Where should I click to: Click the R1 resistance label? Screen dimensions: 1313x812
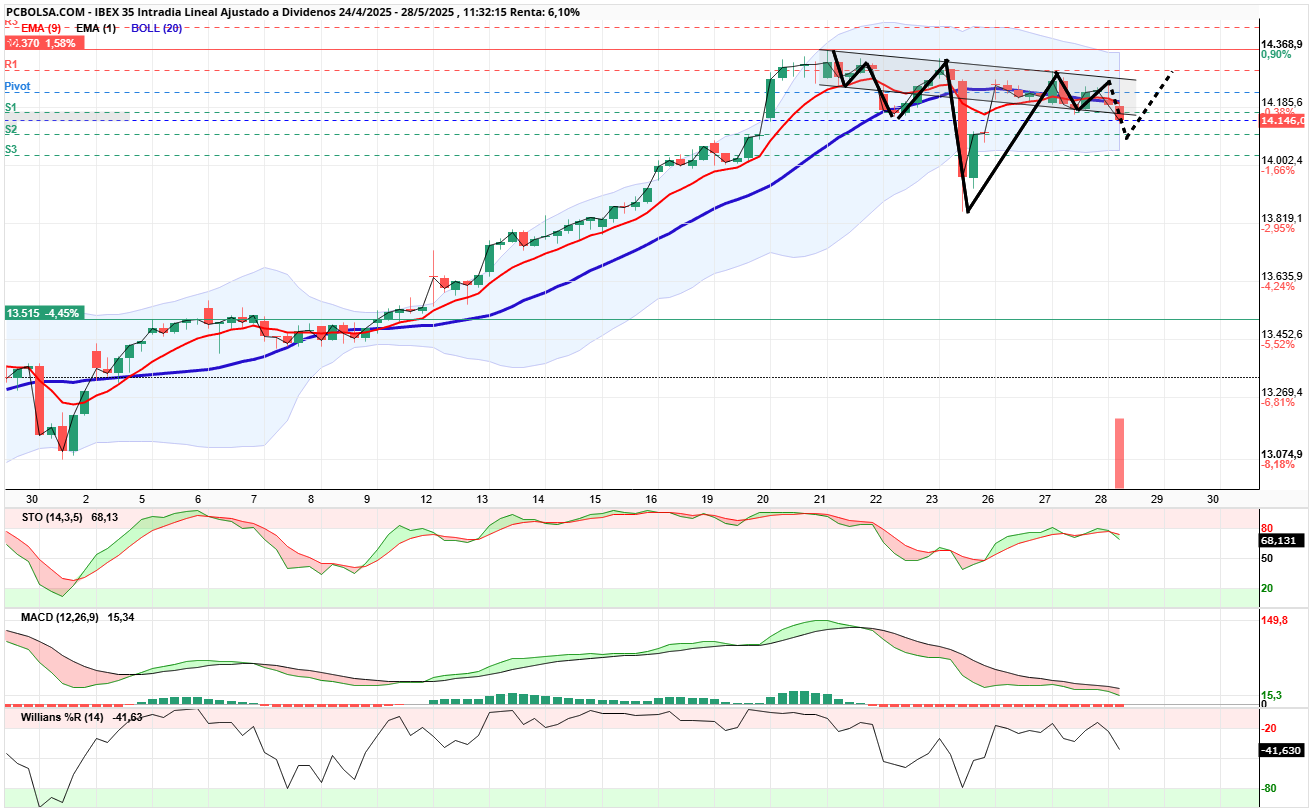(x=10, y=65)
